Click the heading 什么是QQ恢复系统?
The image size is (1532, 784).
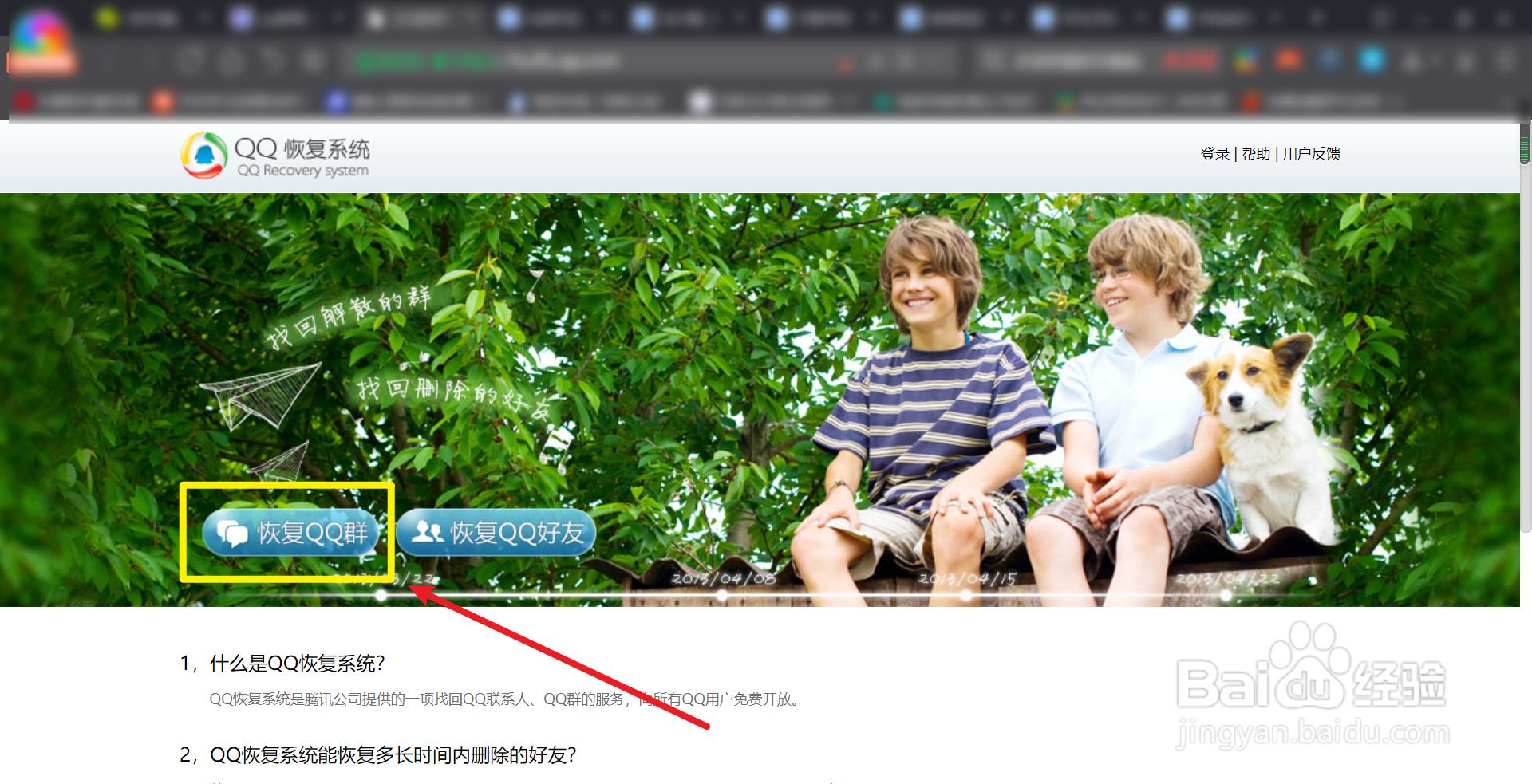pos(297,664)
